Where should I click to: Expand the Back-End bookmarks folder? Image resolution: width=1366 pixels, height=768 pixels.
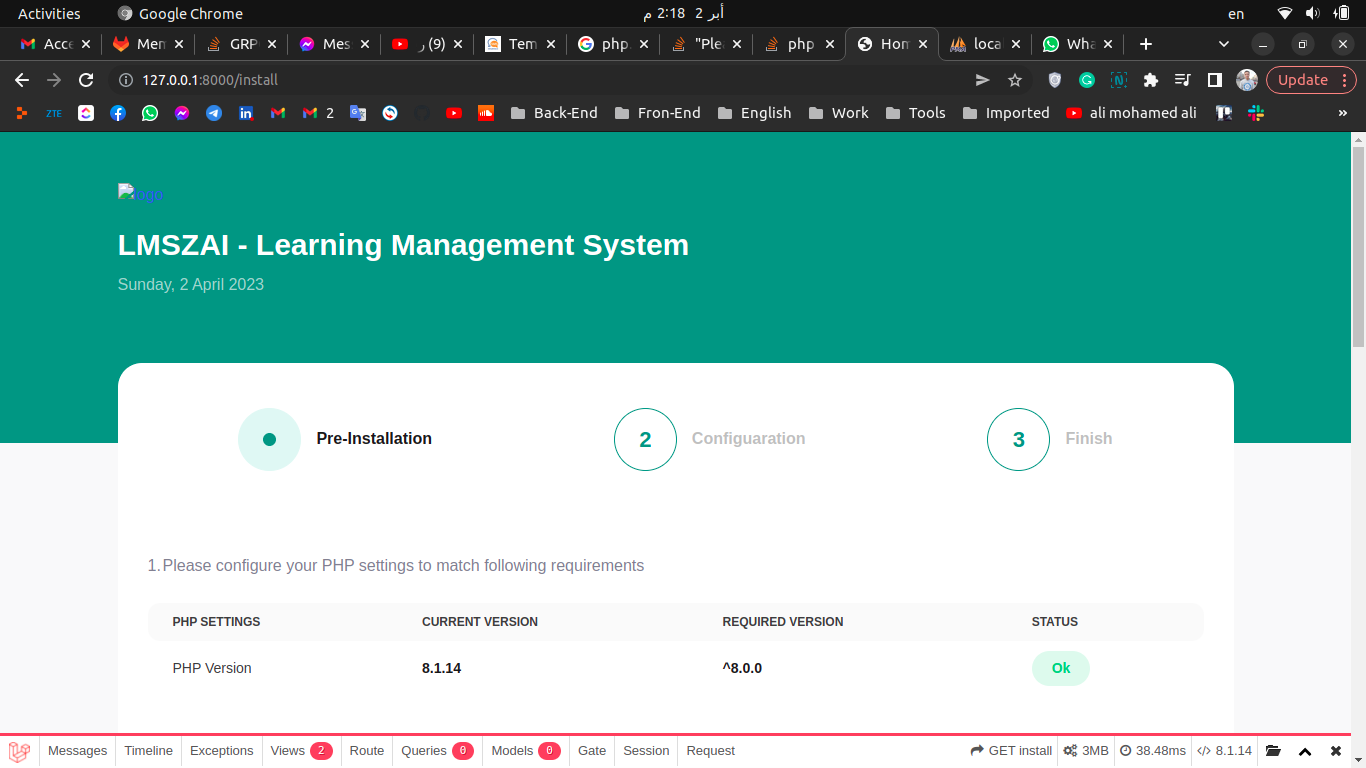coord(554,113)
